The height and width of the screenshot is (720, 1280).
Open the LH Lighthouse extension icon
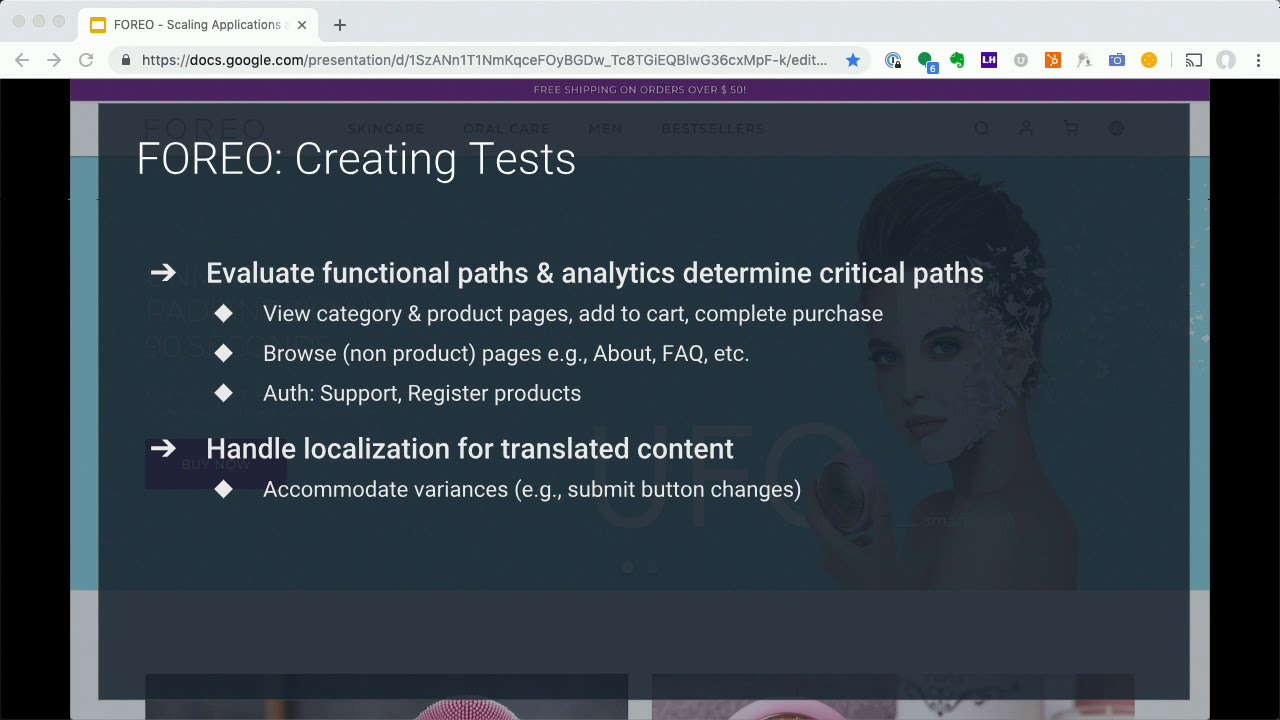(989, 60)
